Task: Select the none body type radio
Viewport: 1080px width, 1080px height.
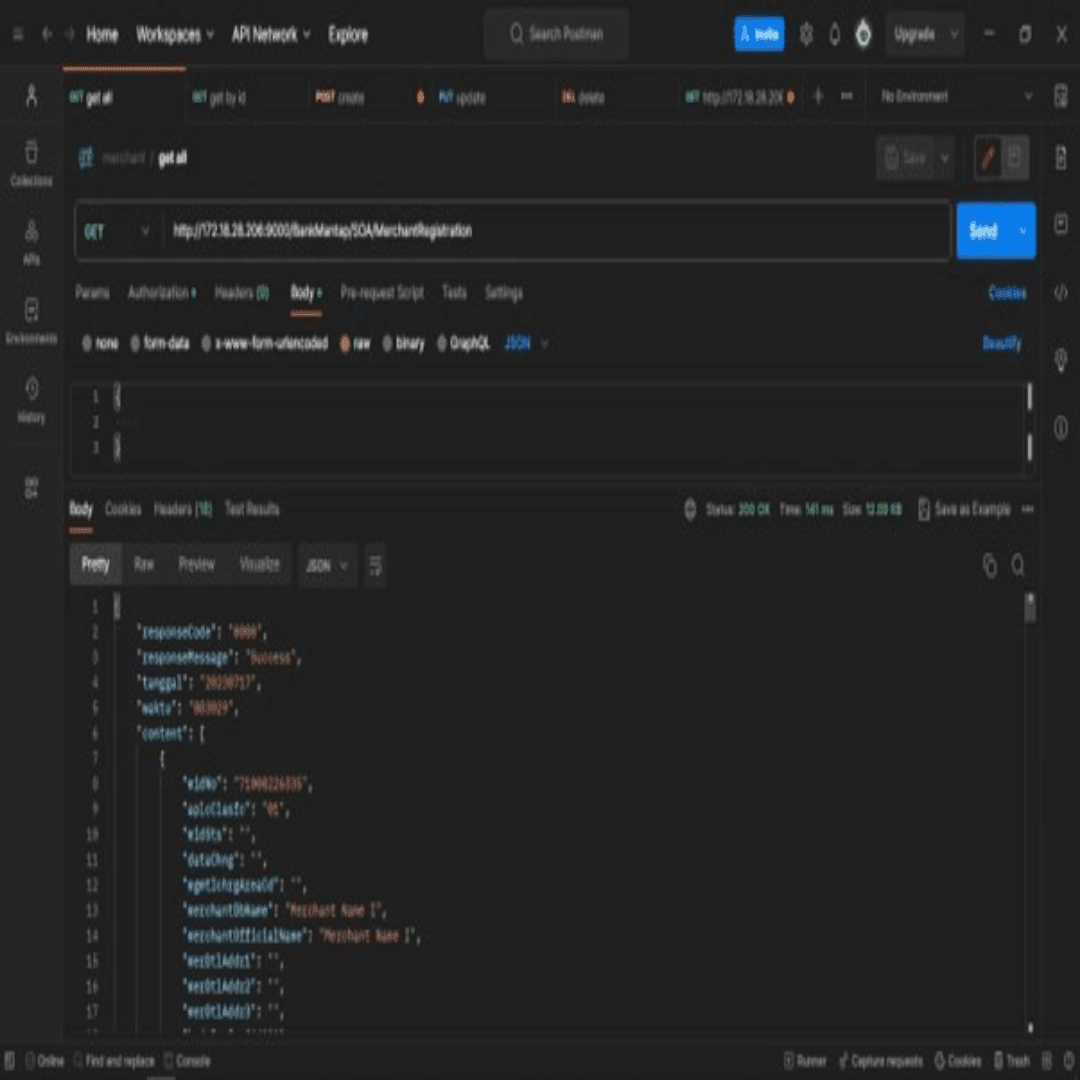Action: tap(88, 344)
